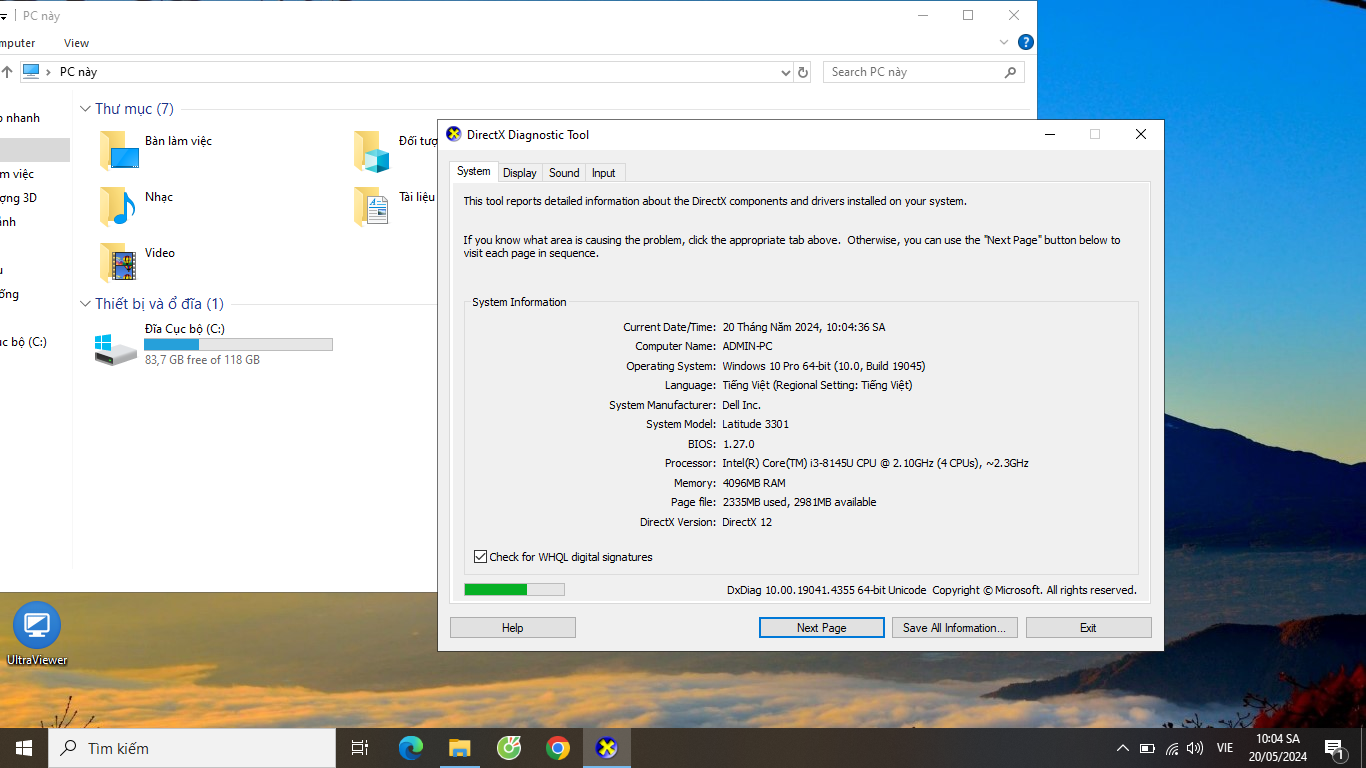The width and height of the screenshot is (1366, 768).
Task: Go up one level in Explorer
Action: 6,72
